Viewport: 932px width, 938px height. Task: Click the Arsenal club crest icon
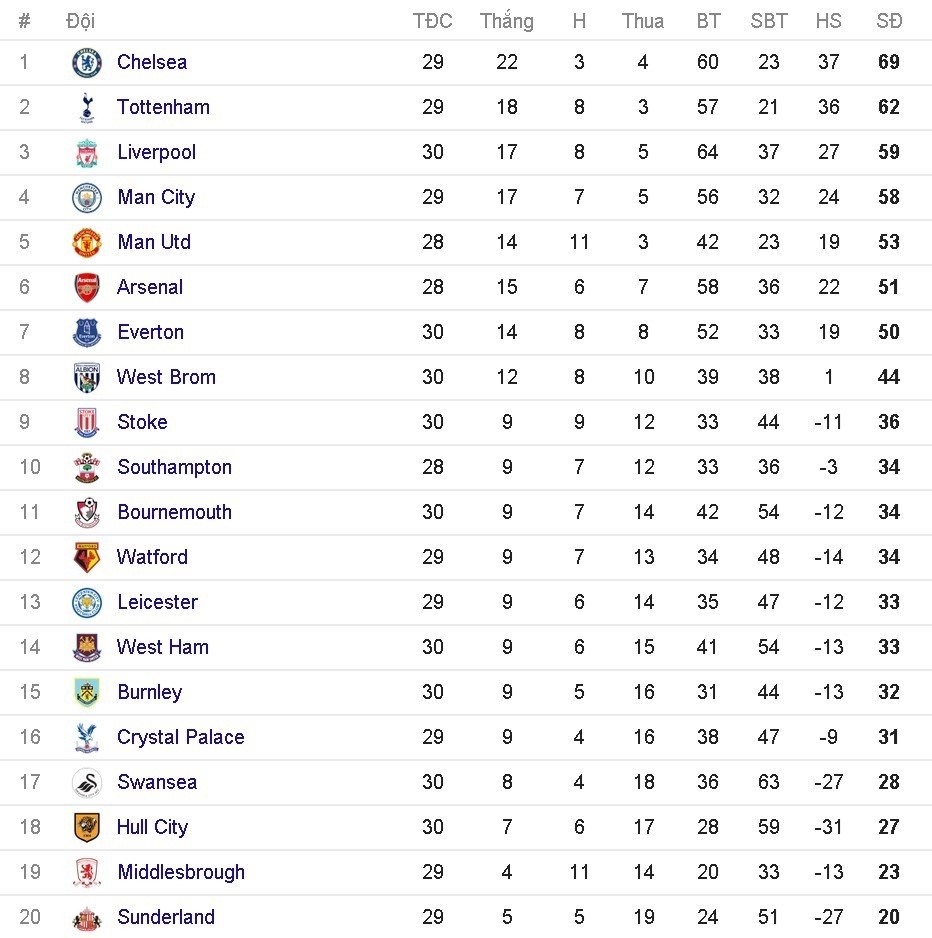(87, 288)
